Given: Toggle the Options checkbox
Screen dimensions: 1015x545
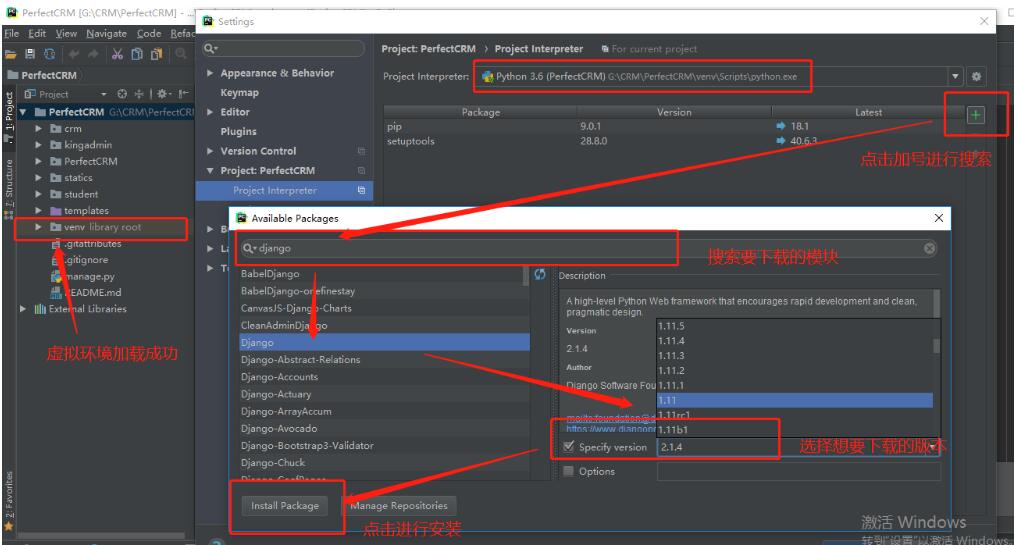Looking at the screenshot, I should tap(568, 471).
